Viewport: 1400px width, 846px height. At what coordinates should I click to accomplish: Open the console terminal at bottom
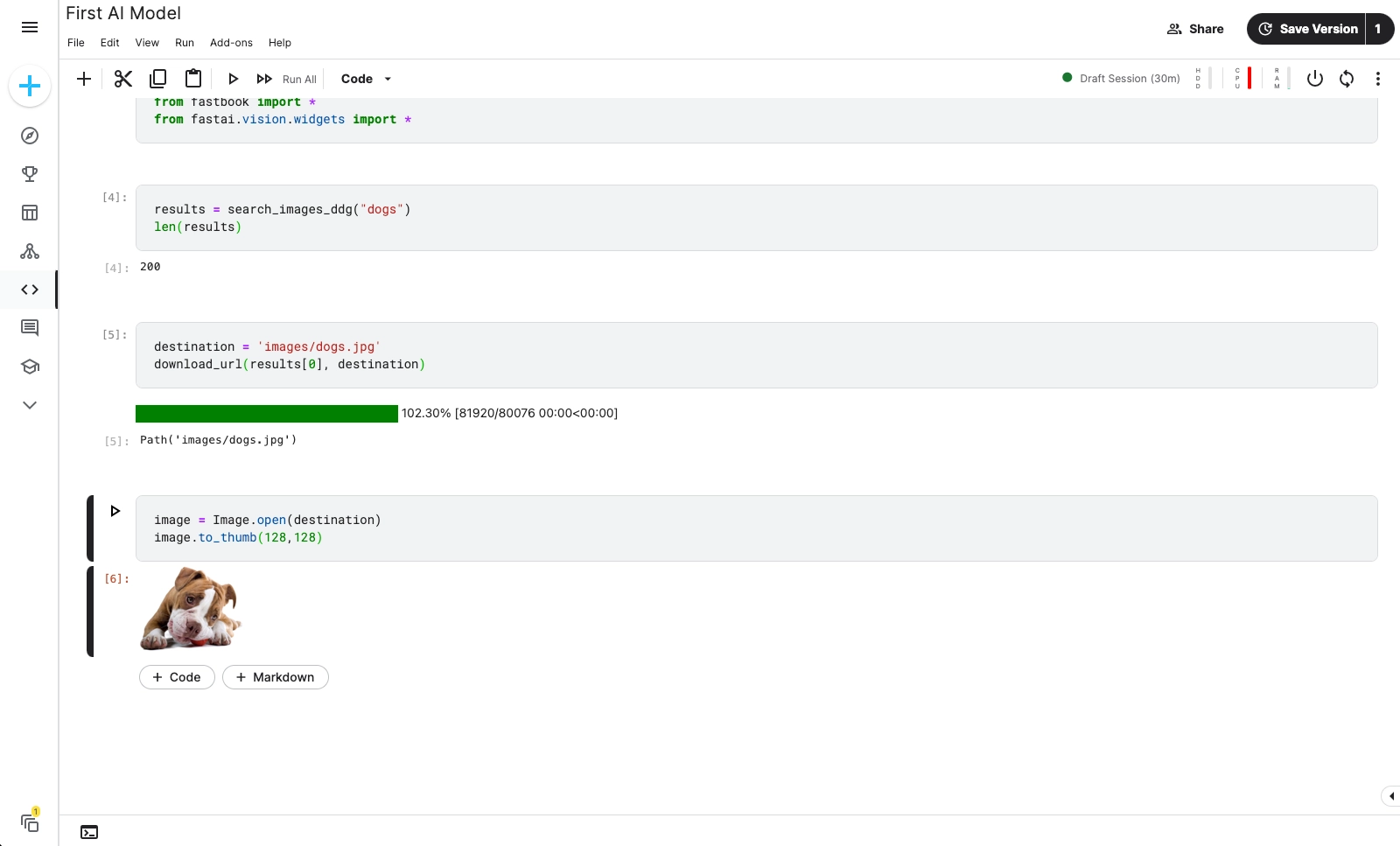[89, 832]
